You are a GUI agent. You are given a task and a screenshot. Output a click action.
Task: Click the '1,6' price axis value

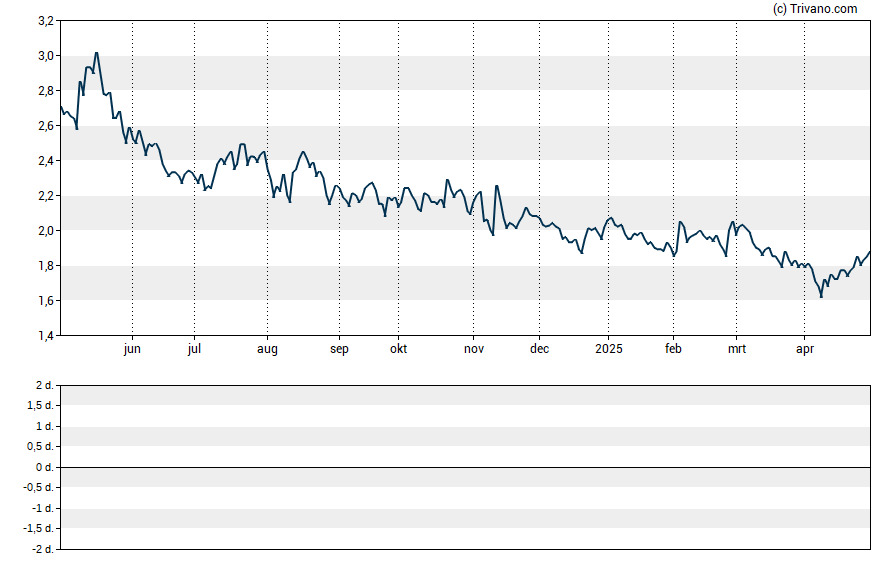point(46,301)
